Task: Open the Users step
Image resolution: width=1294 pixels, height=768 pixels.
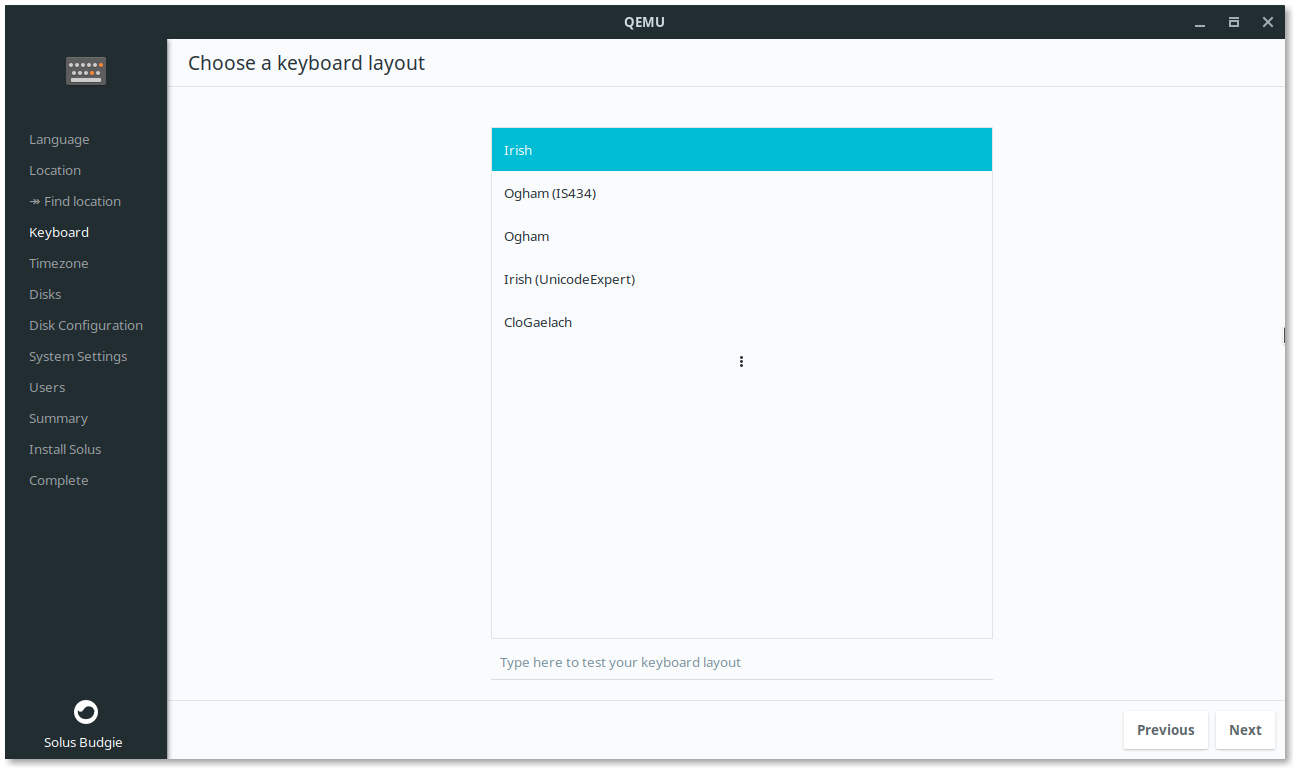Action: pos(47,387)
